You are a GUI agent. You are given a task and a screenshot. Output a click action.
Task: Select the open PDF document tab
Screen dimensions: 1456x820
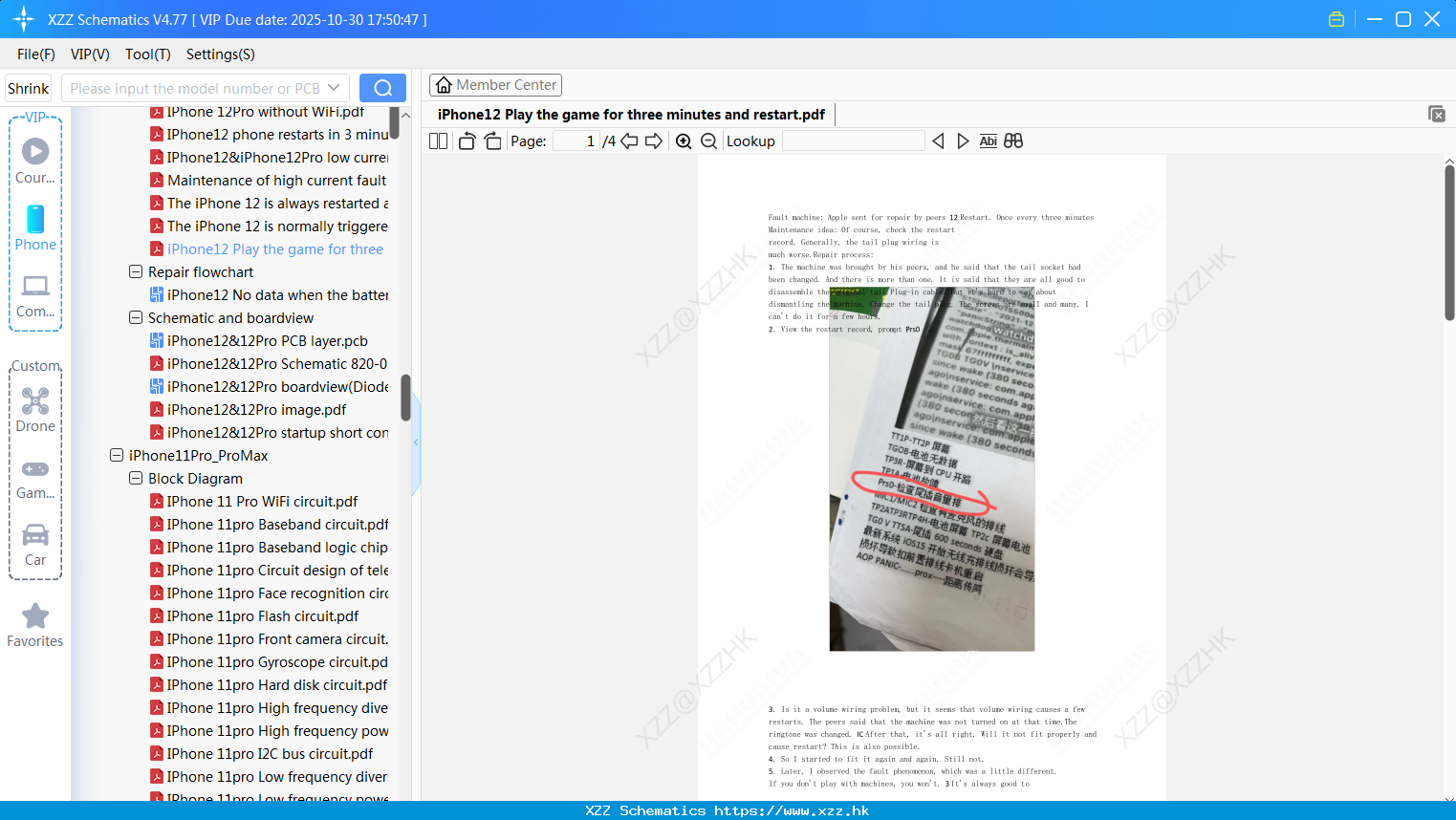631,115
